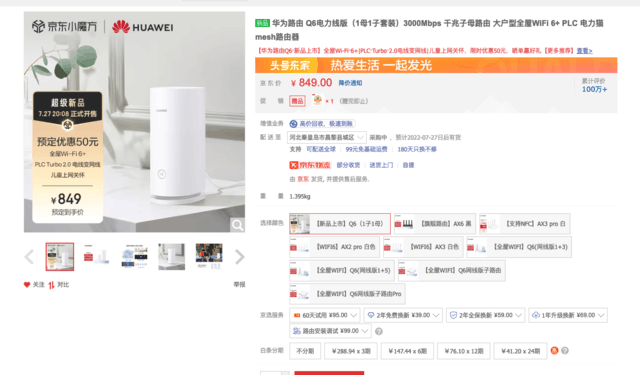Screen dimensions: 640x375
Task: Select the second thumbnail below the main image
Action: click(x=97, y=257)
